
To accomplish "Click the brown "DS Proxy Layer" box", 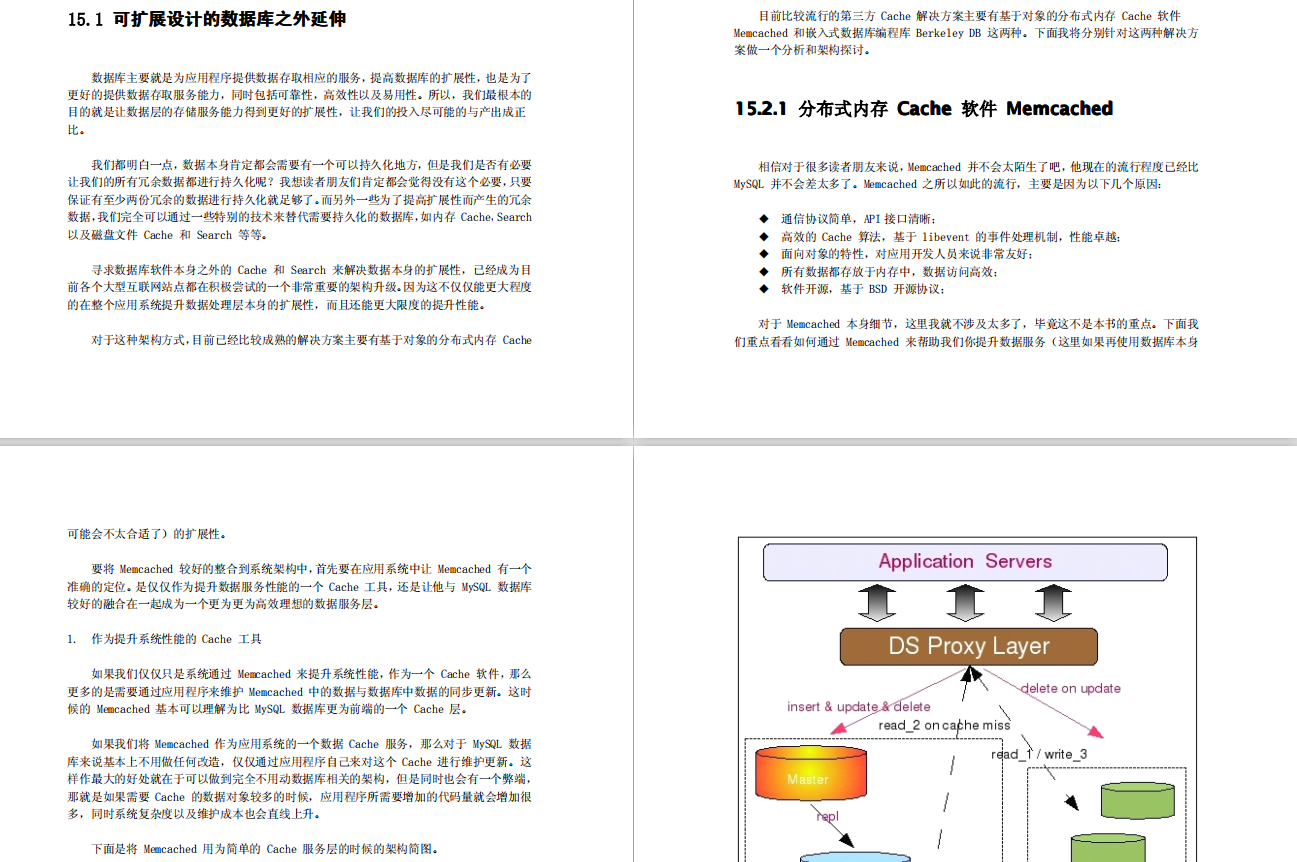I will [x=969, y=647].
